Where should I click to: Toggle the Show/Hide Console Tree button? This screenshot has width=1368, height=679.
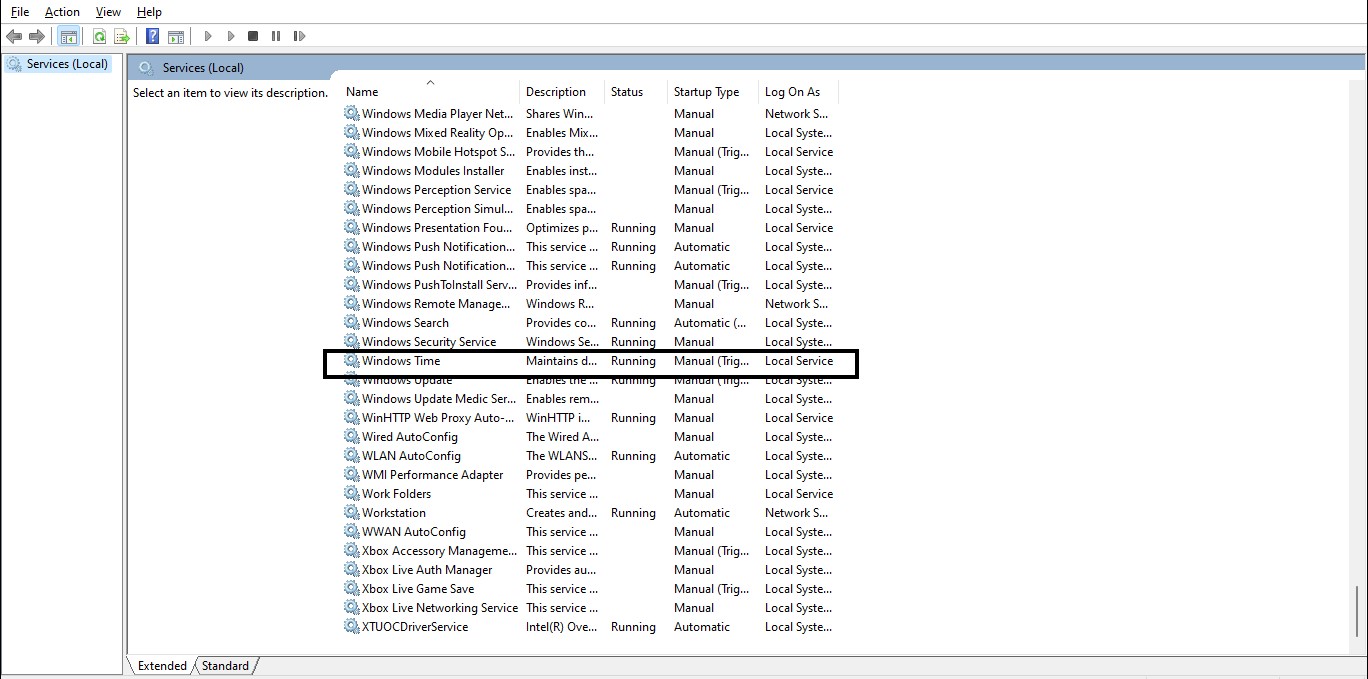point(68,37)
